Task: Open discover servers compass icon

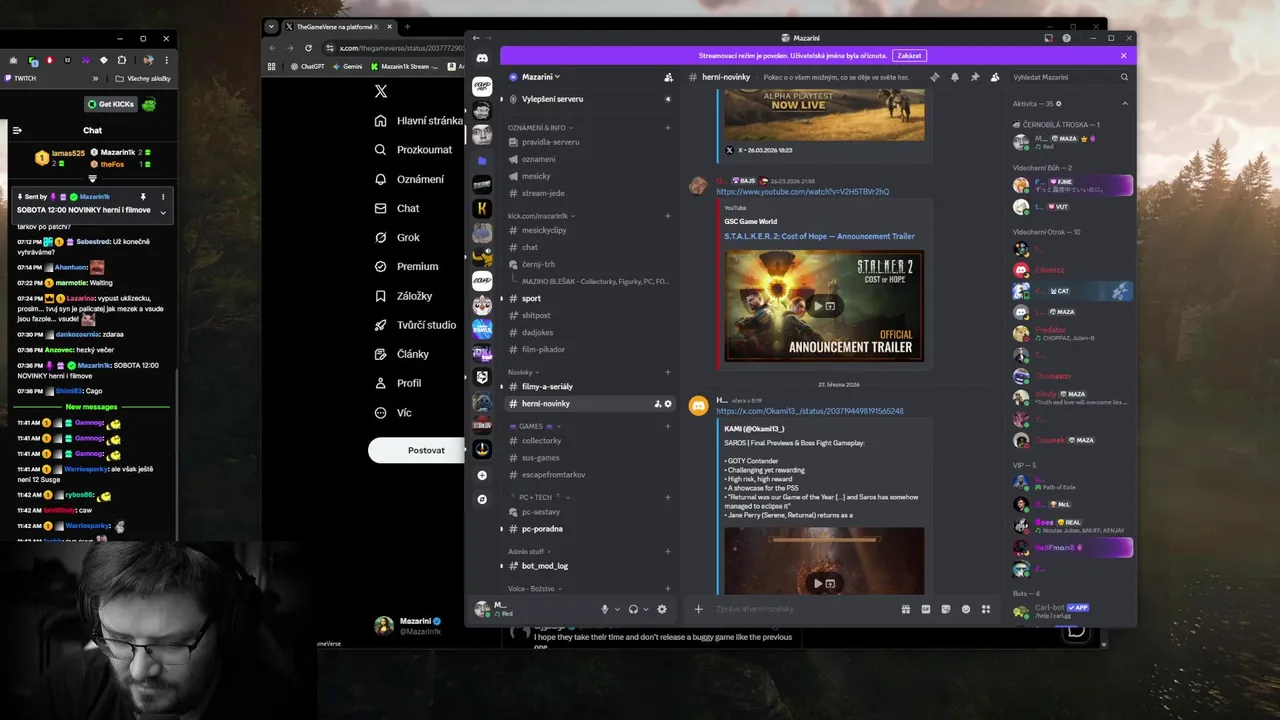Action: coord(482,499)
